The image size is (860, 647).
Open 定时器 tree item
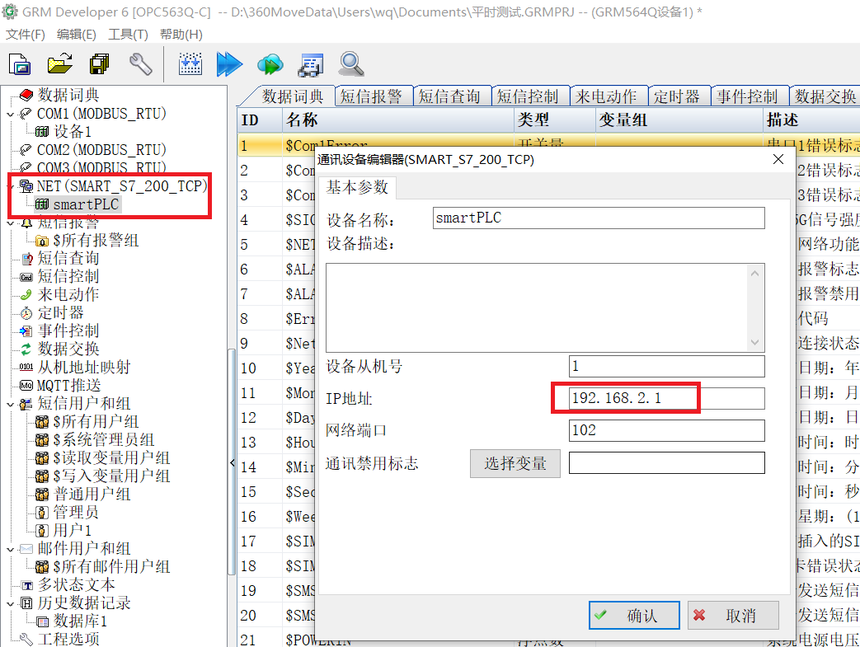pos(60,313)
